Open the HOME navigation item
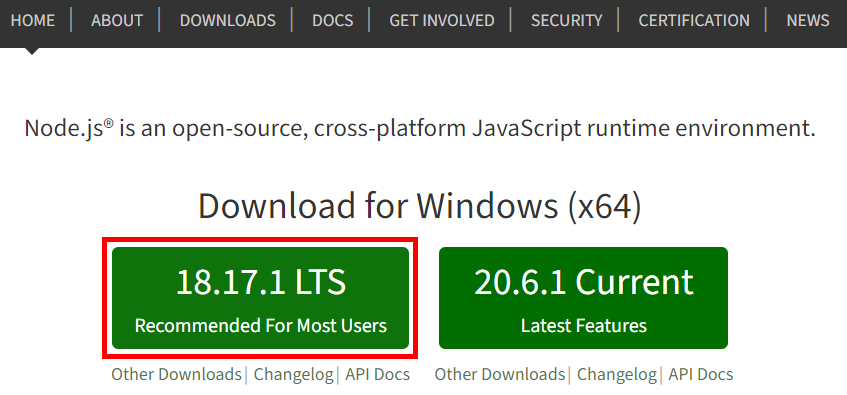Image resolution: width=847 pixels, height=395 pixels. pyautogui.click(x=32, y=21)
